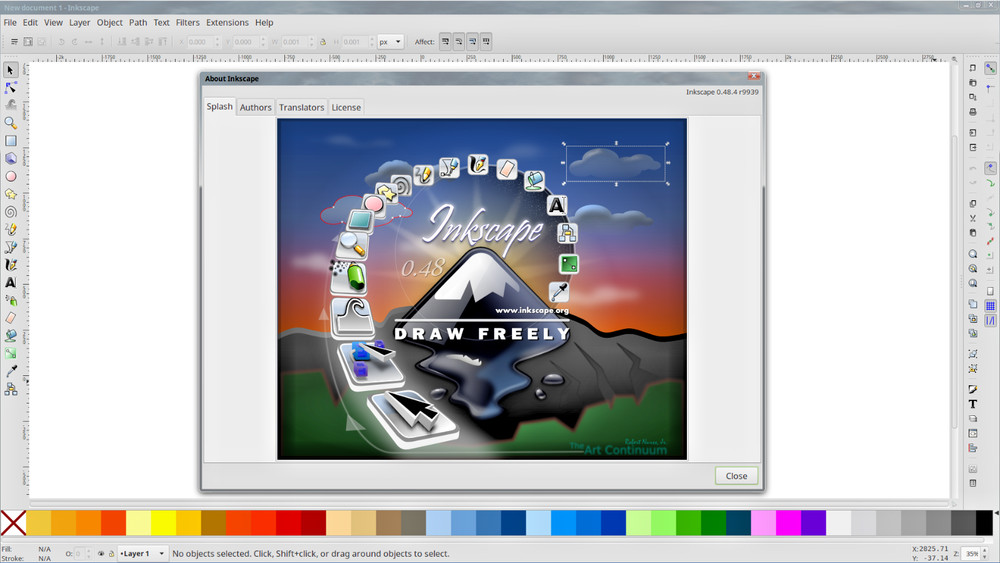Toggle the snapping enable button
This screenshot has height=563, width=1000.
click(990, 68)
